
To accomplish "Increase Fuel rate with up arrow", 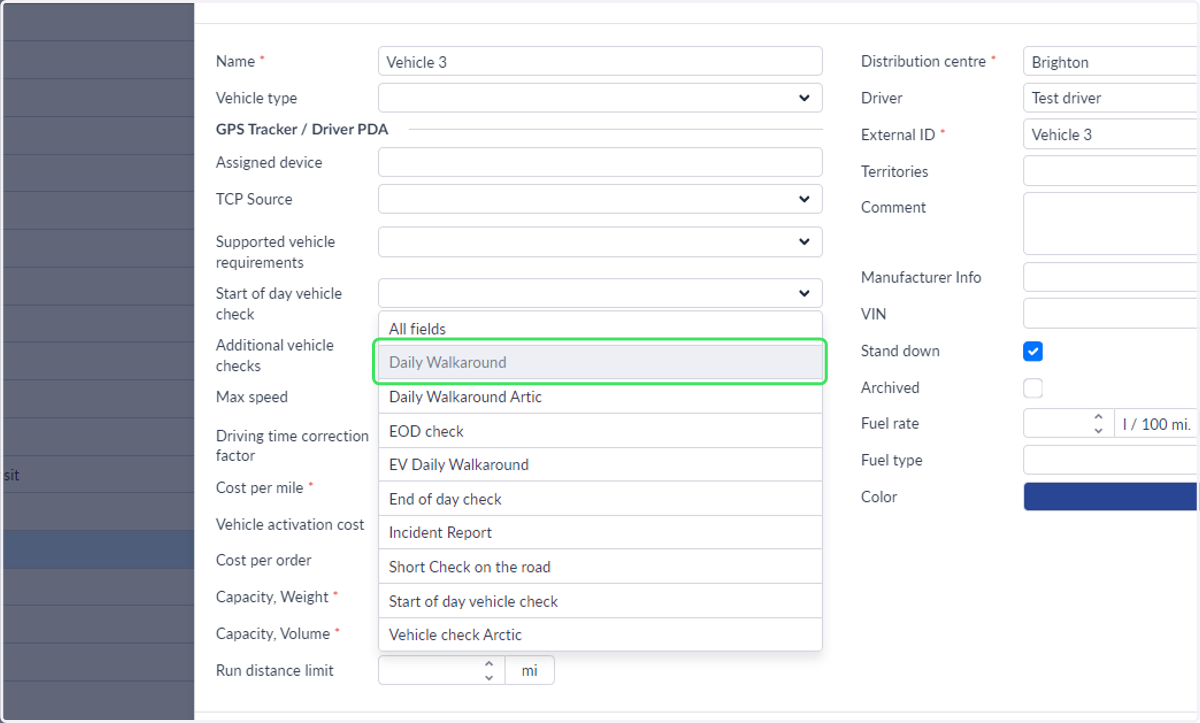I will pos(1098,417).
